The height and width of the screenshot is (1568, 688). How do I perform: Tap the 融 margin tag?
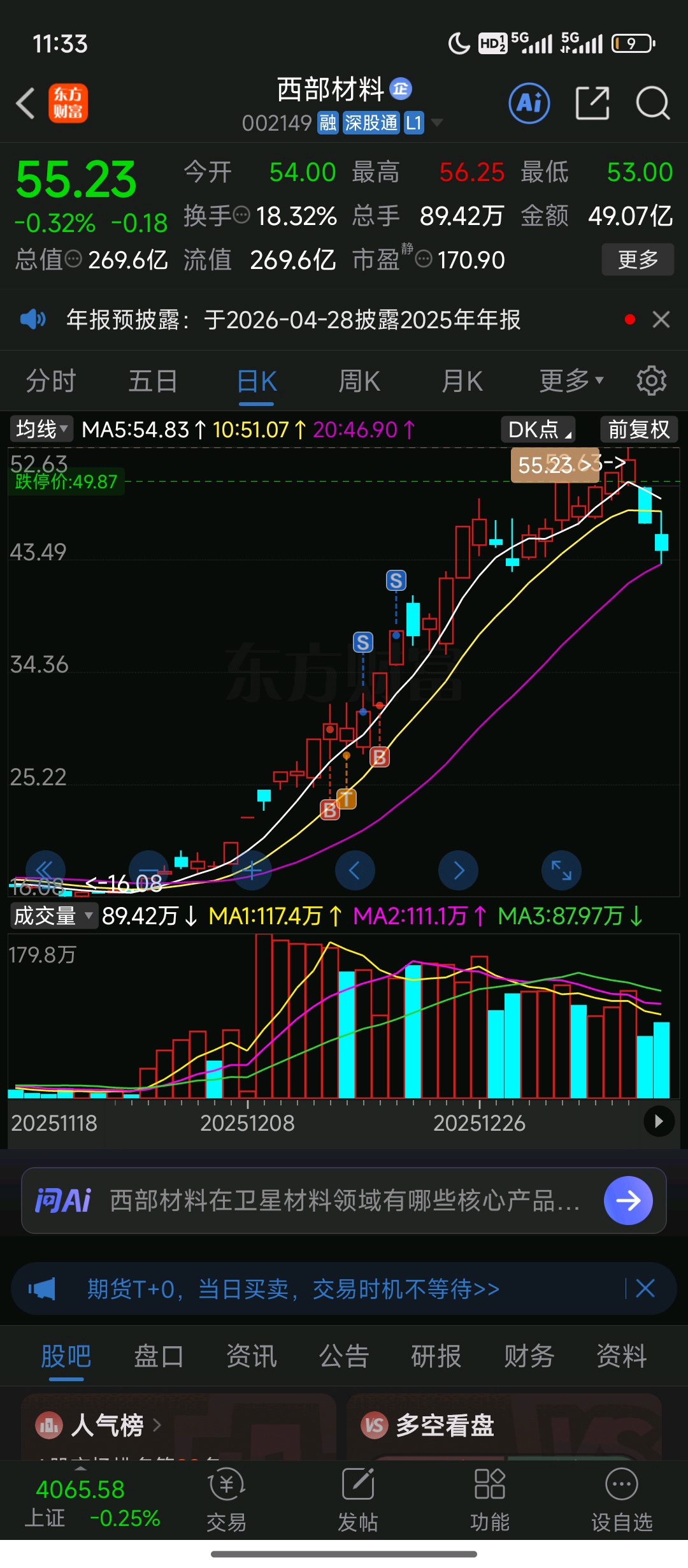[328, 122]
